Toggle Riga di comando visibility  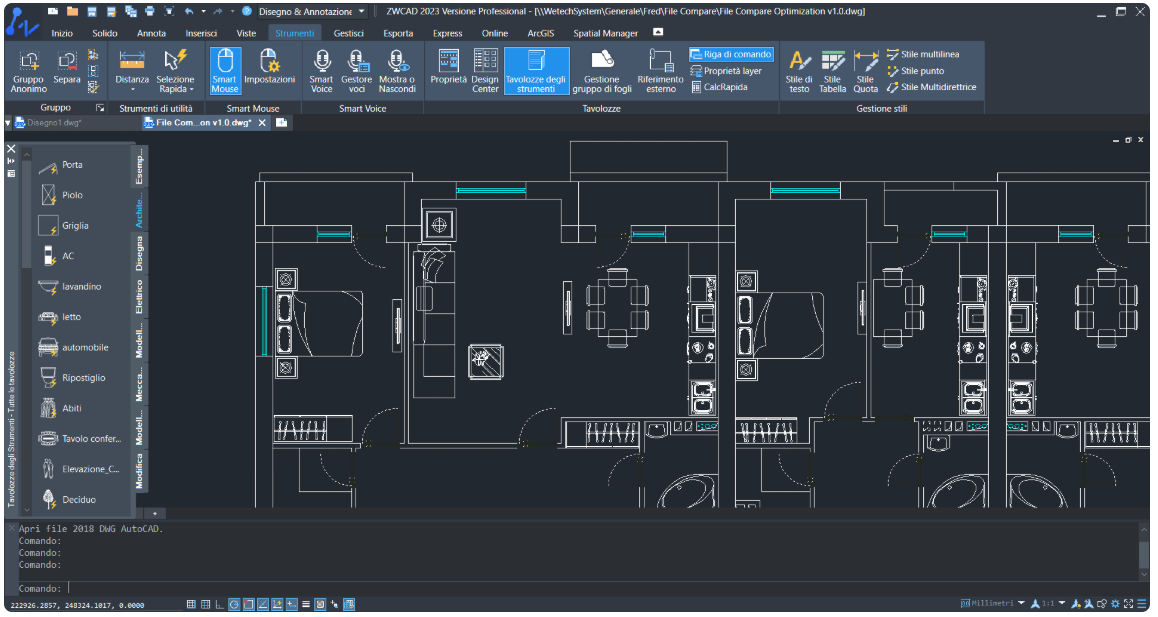coord(731,55)
